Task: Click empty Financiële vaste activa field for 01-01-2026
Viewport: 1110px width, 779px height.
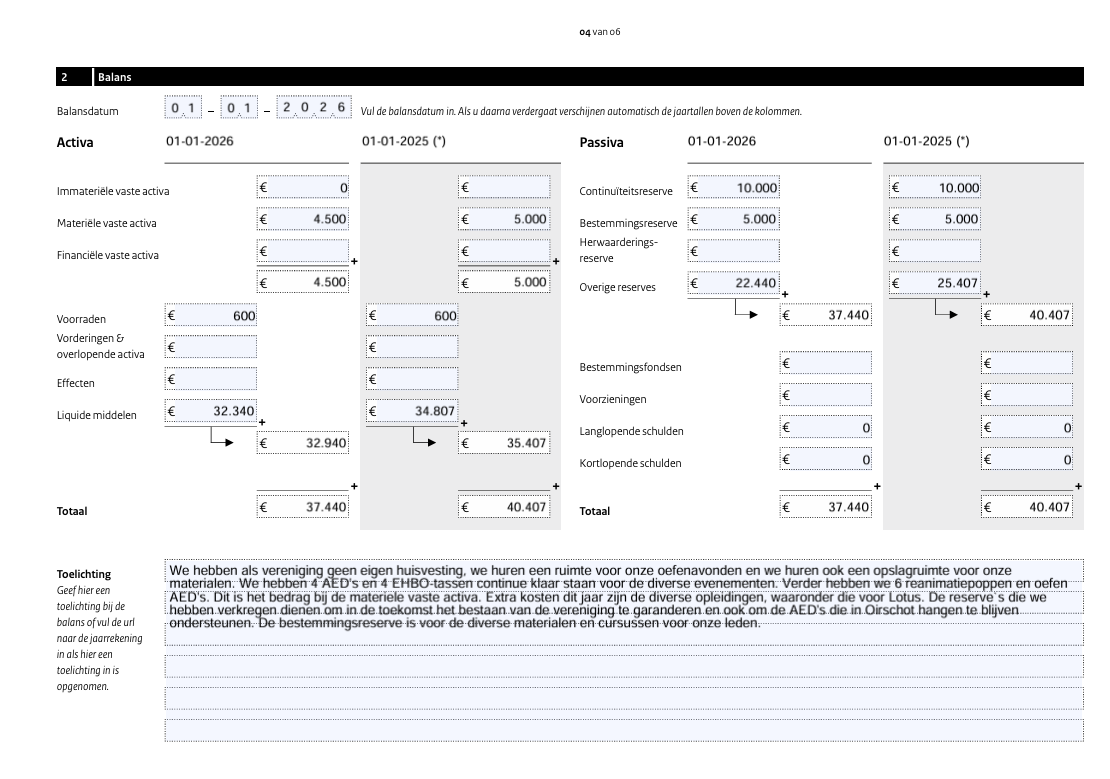Action: (303, 251)
